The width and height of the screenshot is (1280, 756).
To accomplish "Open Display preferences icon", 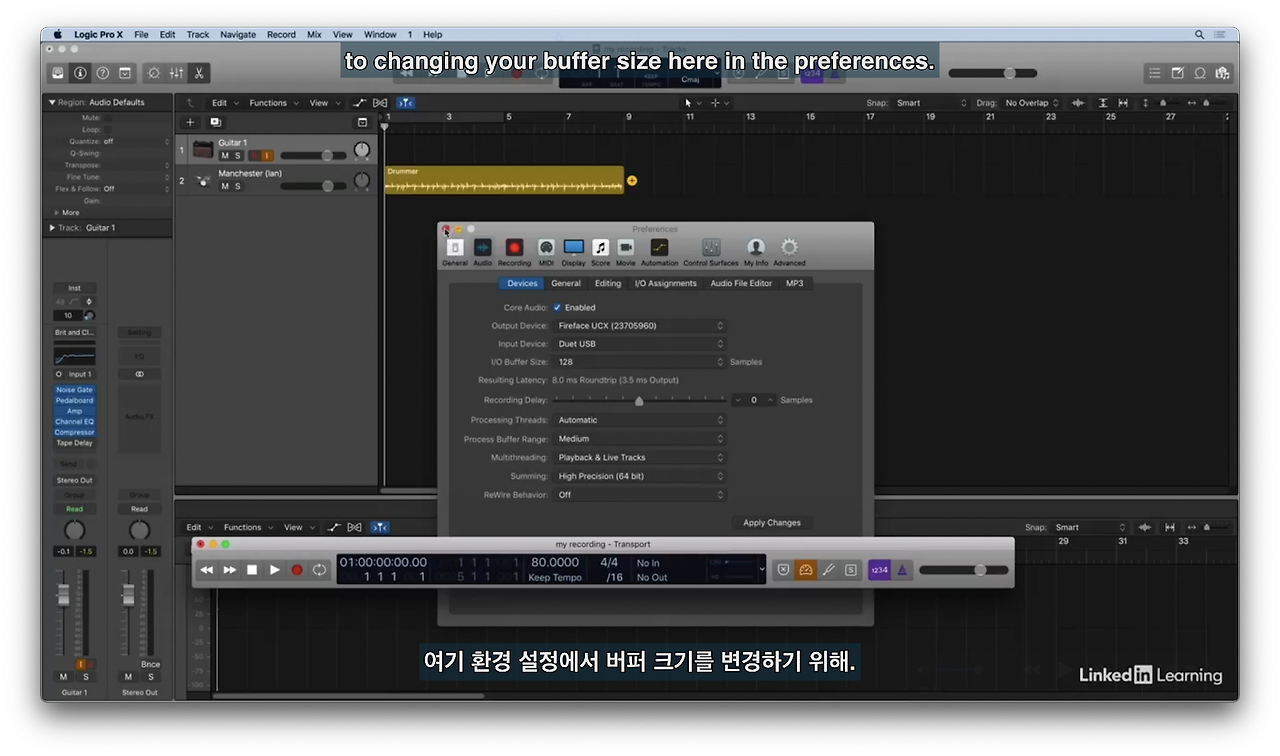I will [573, 252].
